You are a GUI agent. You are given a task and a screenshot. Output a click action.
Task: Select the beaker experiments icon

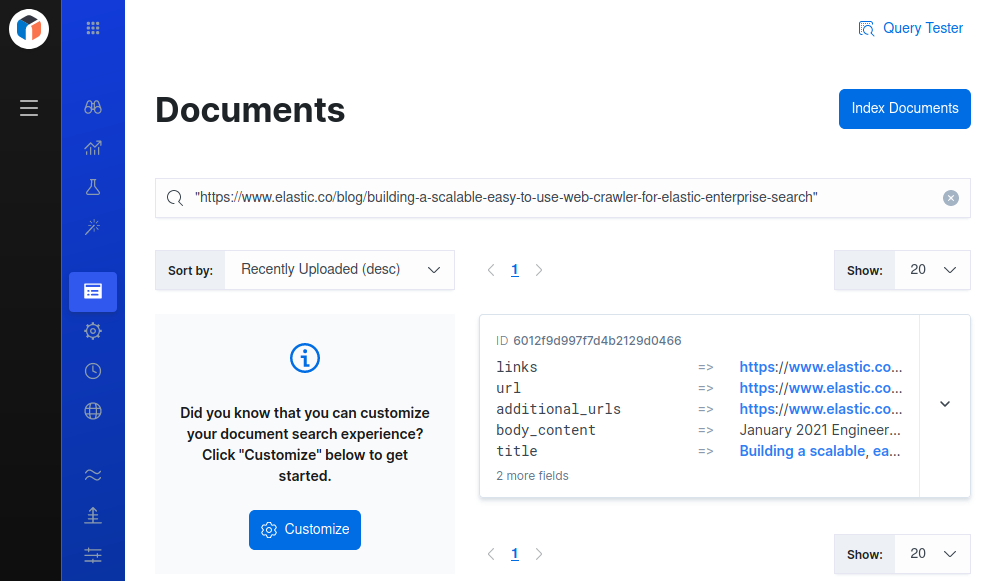pos(93,187)
